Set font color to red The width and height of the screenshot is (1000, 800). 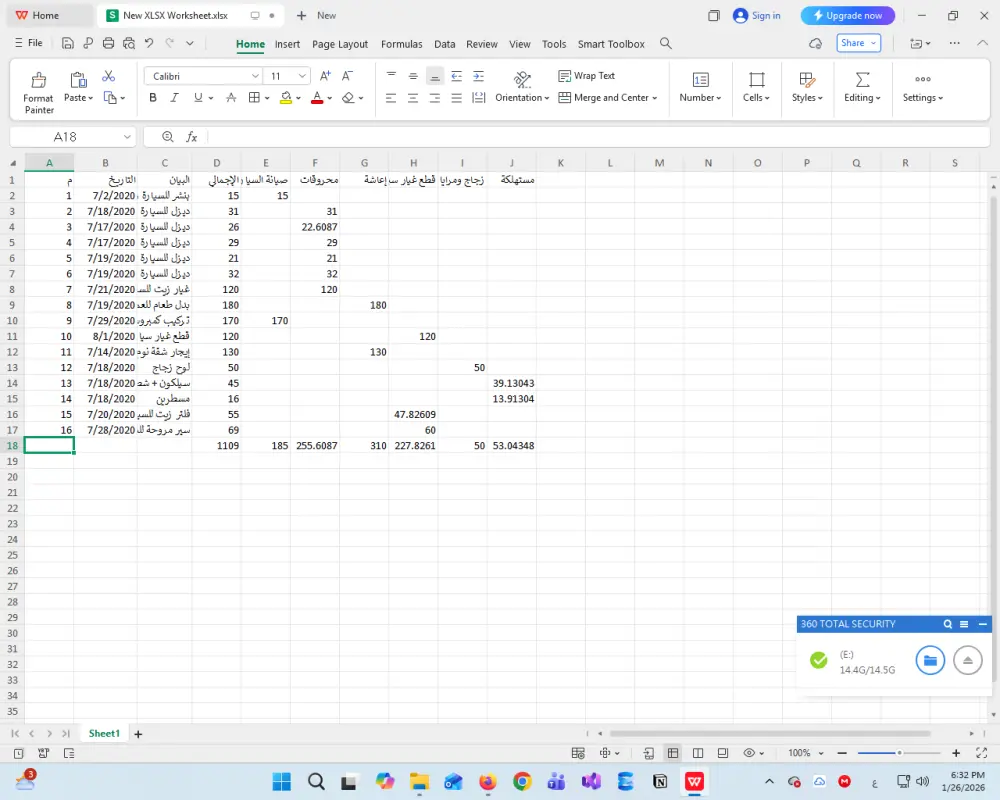(317, 97)
